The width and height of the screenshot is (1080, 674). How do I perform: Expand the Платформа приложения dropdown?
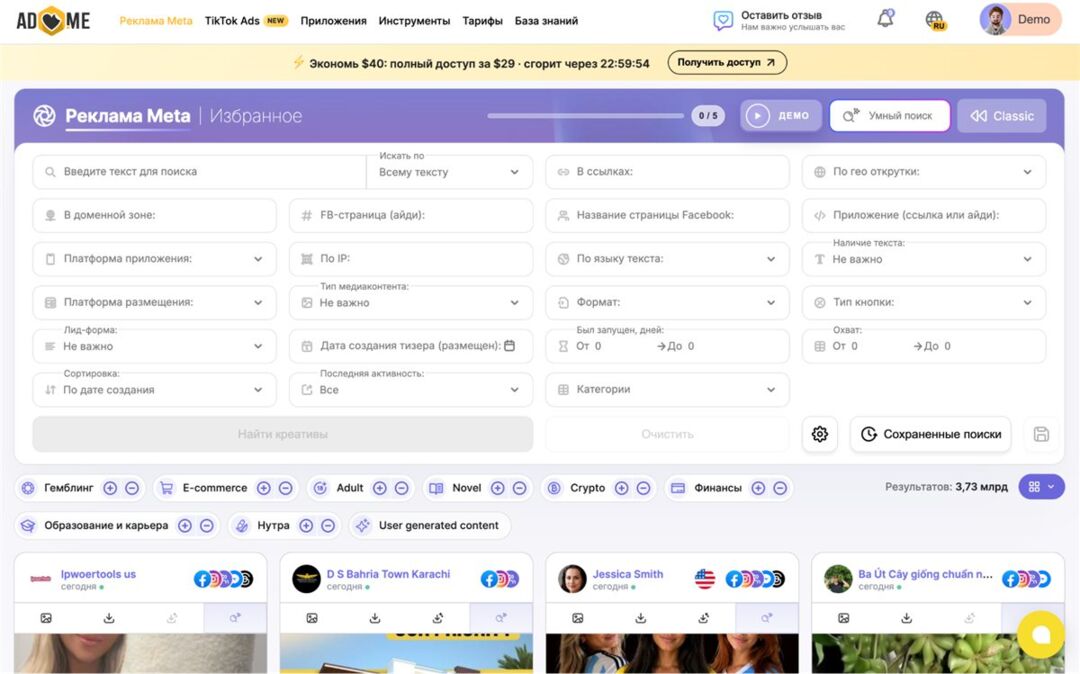coord(154,259)
